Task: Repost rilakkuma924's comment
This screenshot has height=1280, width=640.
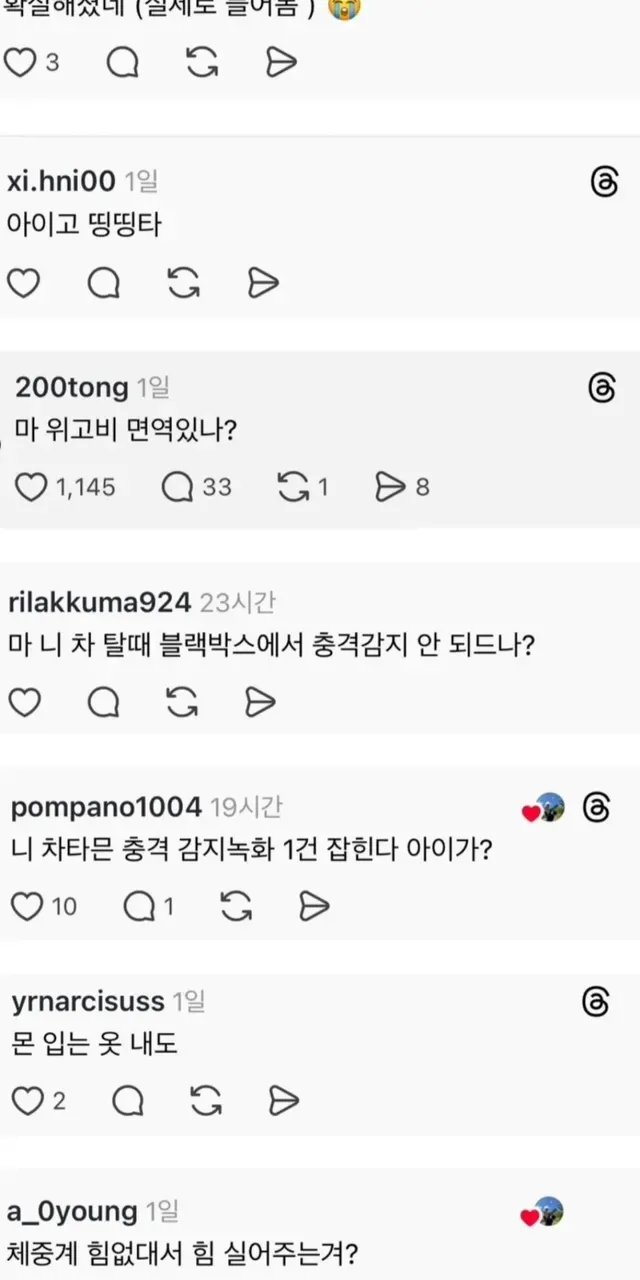Action: 182,703
